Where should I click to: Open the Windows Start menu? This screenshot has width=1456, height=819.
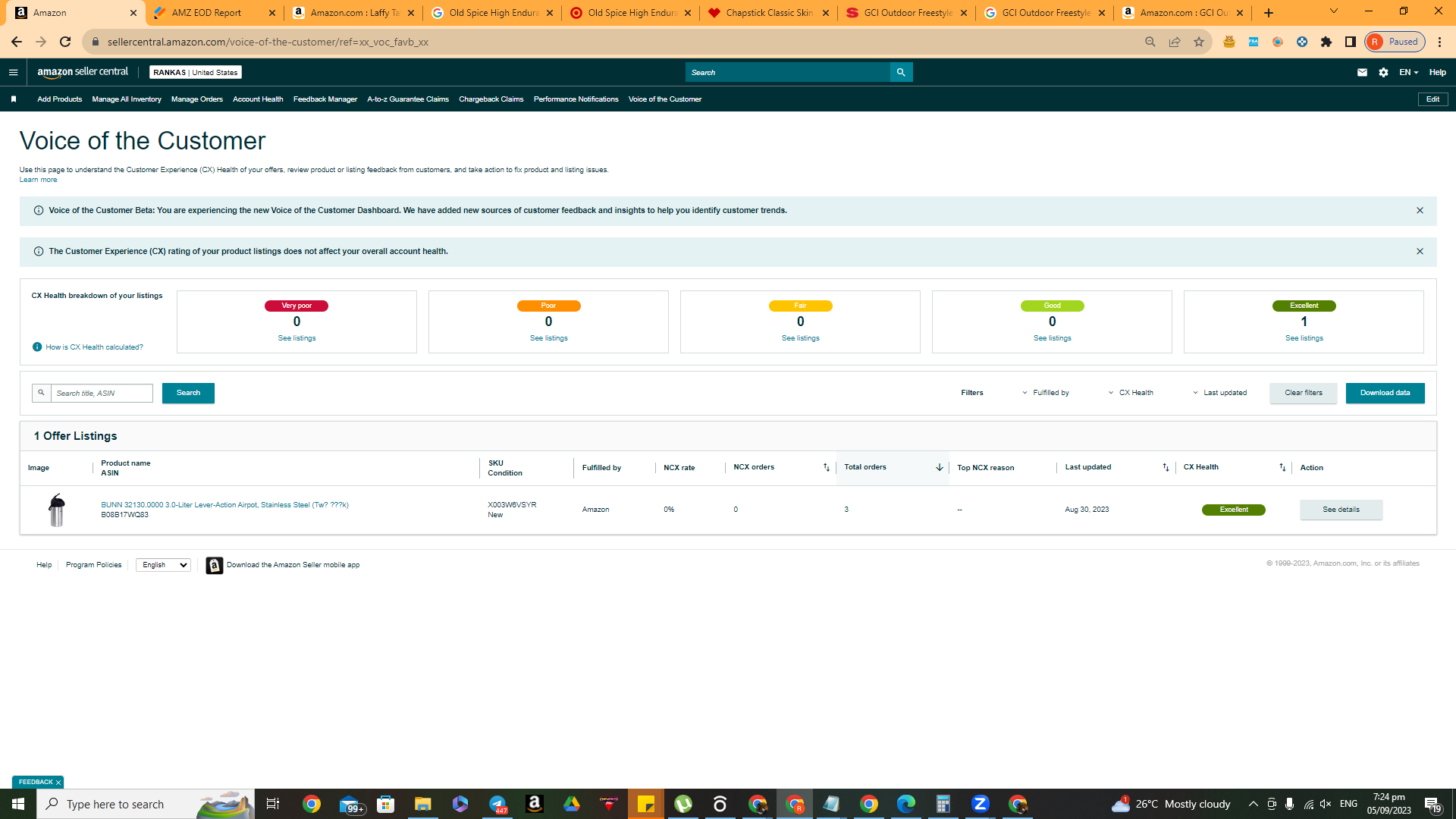click(18, 804)
